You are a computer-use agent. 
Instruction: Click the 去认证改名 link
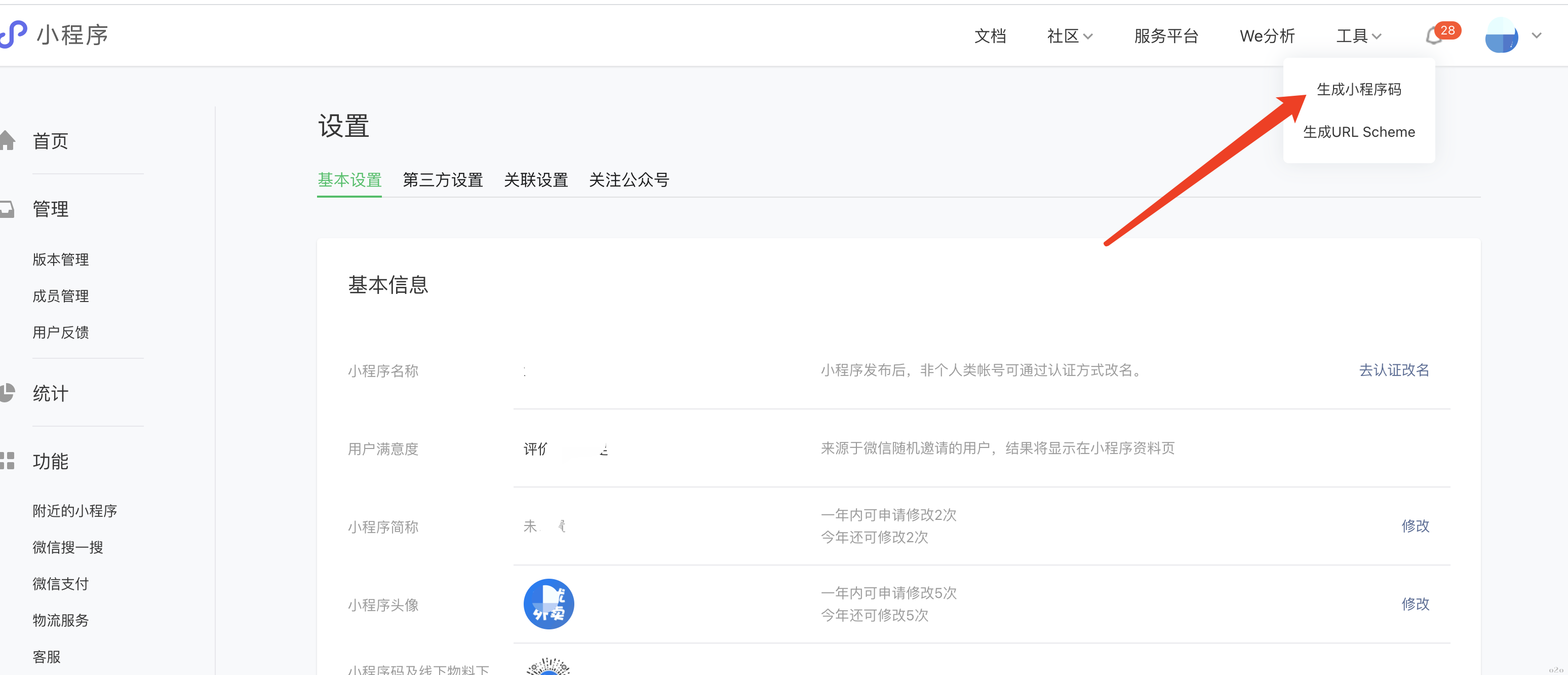pos(1393,370)
